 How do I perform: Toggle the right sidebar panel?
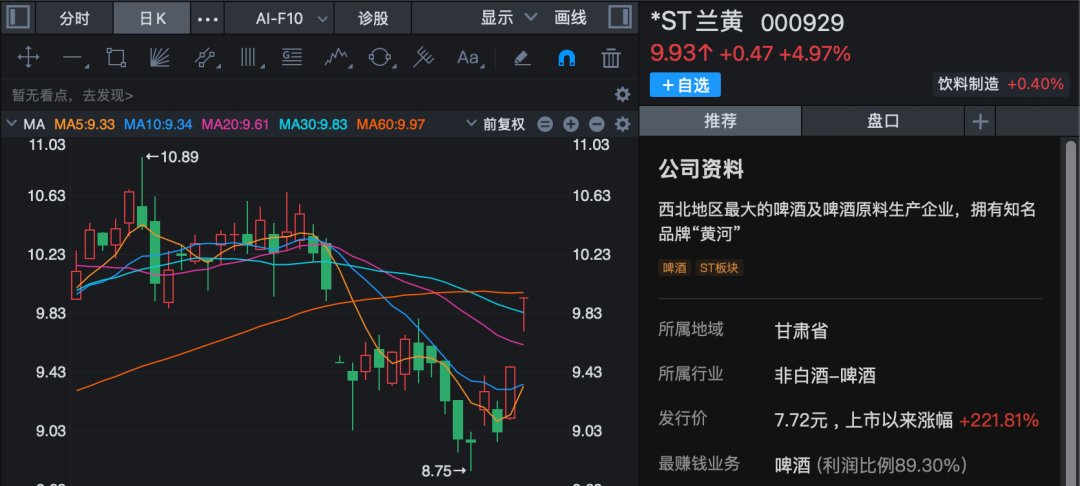pyautogui.click(x=619, y=18)
